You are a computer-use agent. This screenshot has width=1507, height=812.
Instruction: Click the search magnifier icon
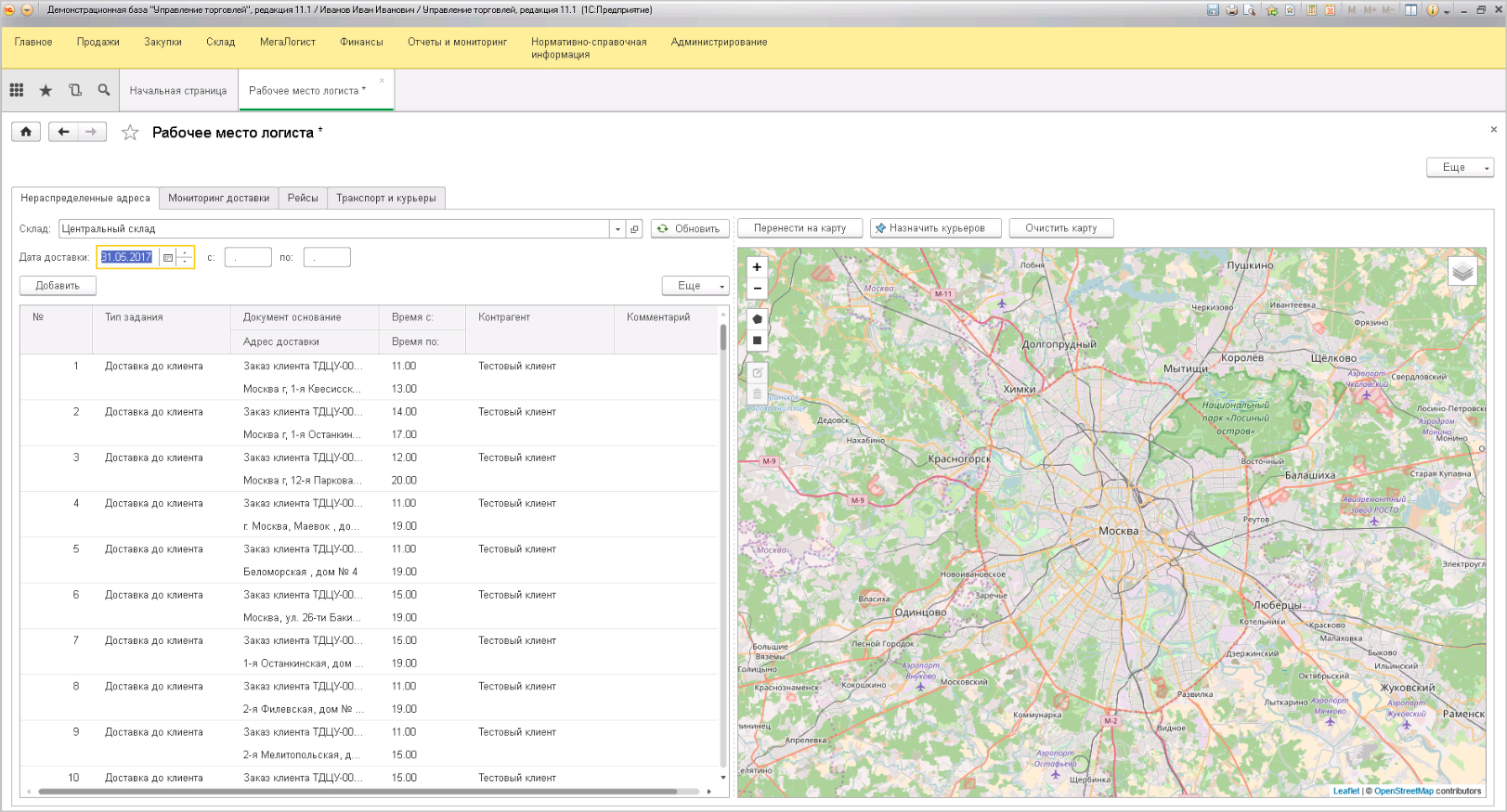pos(104,90)
